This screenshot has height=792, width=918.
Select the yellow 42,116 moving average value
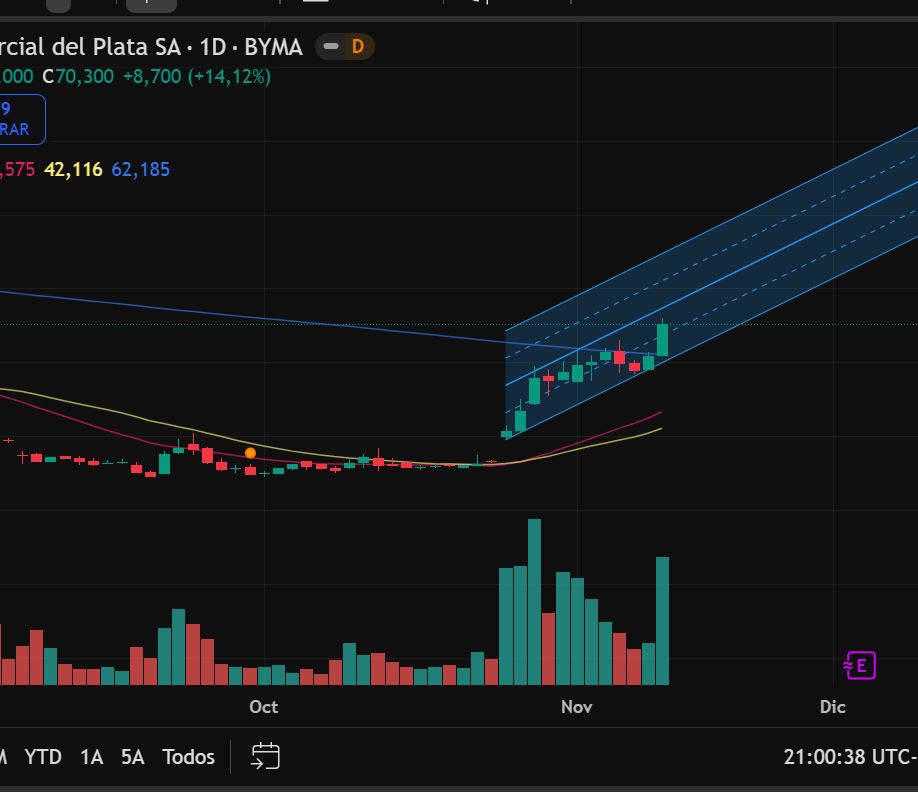pyautogui.click(x=73, y=170)
